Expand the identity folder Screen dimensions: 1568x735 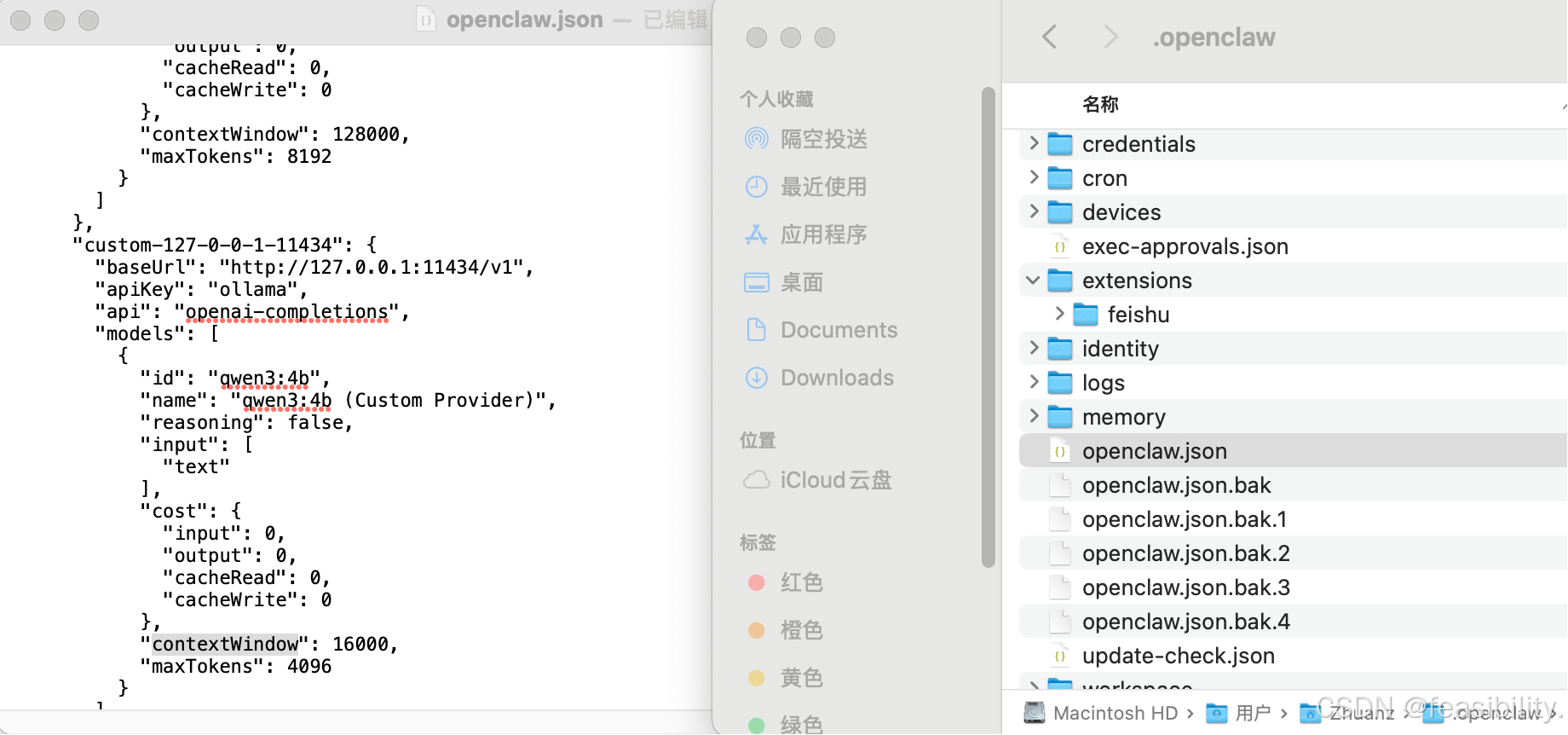tap(1034, 348)
